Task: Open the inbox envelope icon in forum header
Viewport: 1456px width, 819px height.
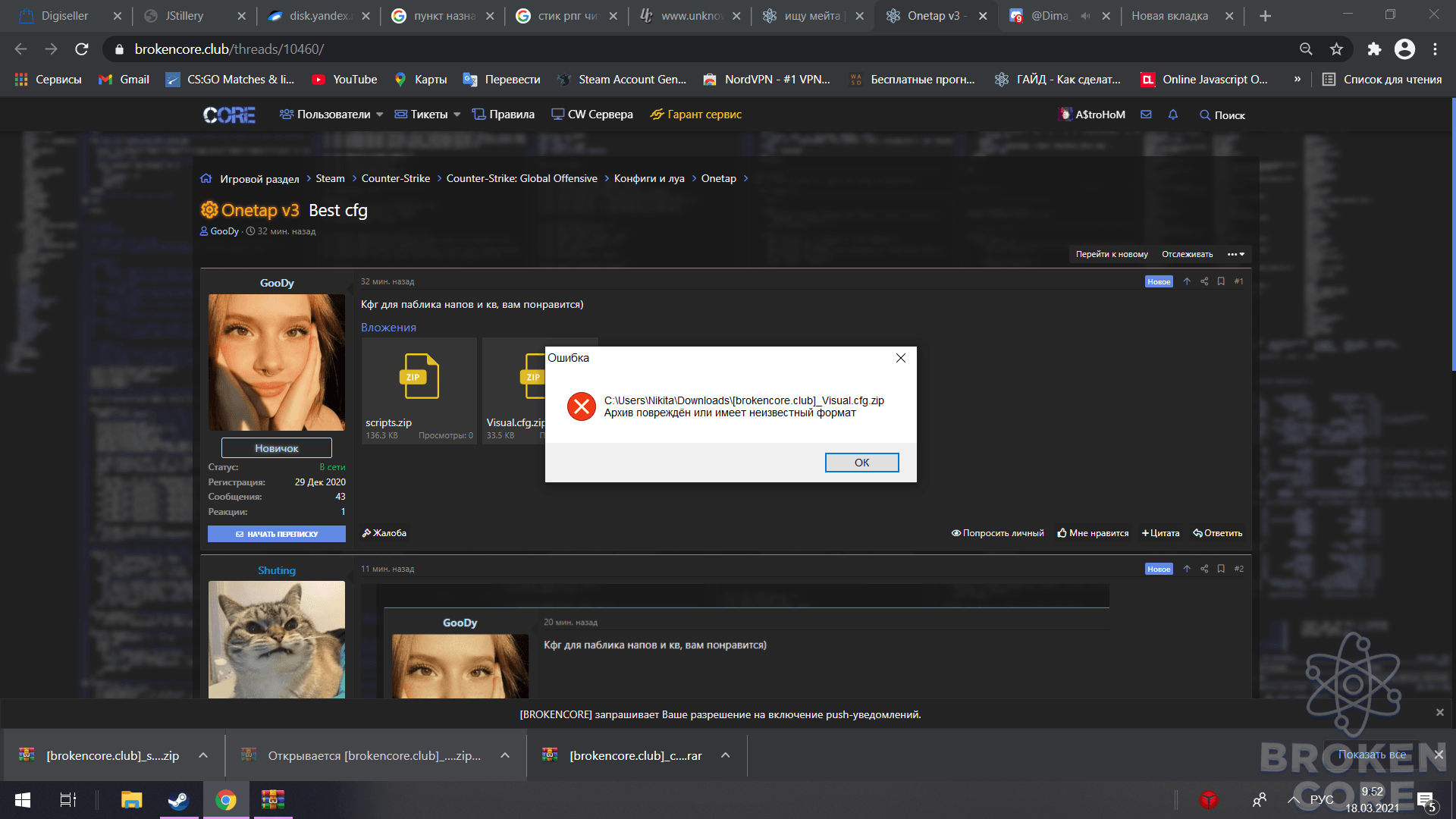Action: 1146,115
